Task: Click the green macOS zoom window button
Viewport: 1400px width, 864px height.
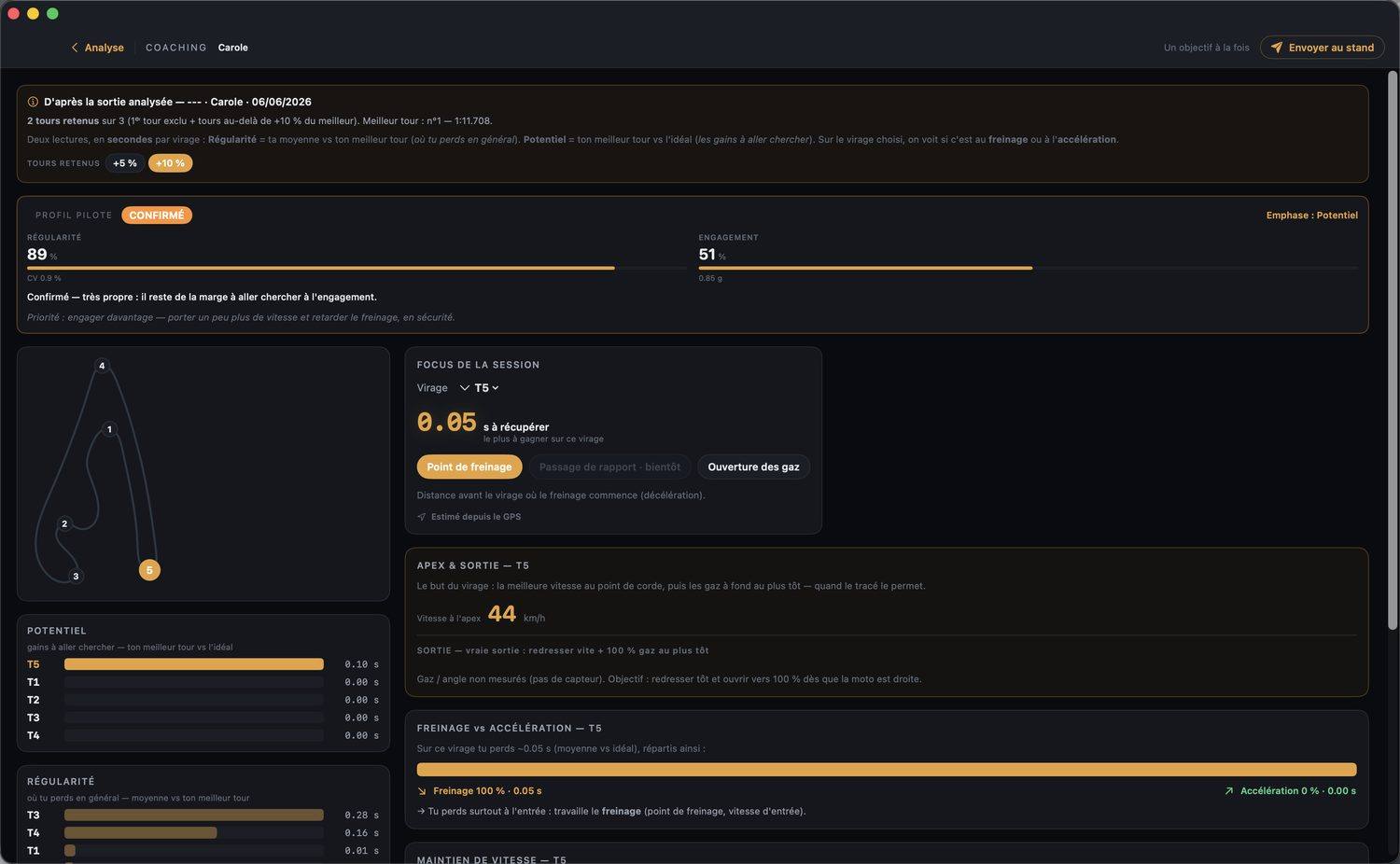Action: 52,13
